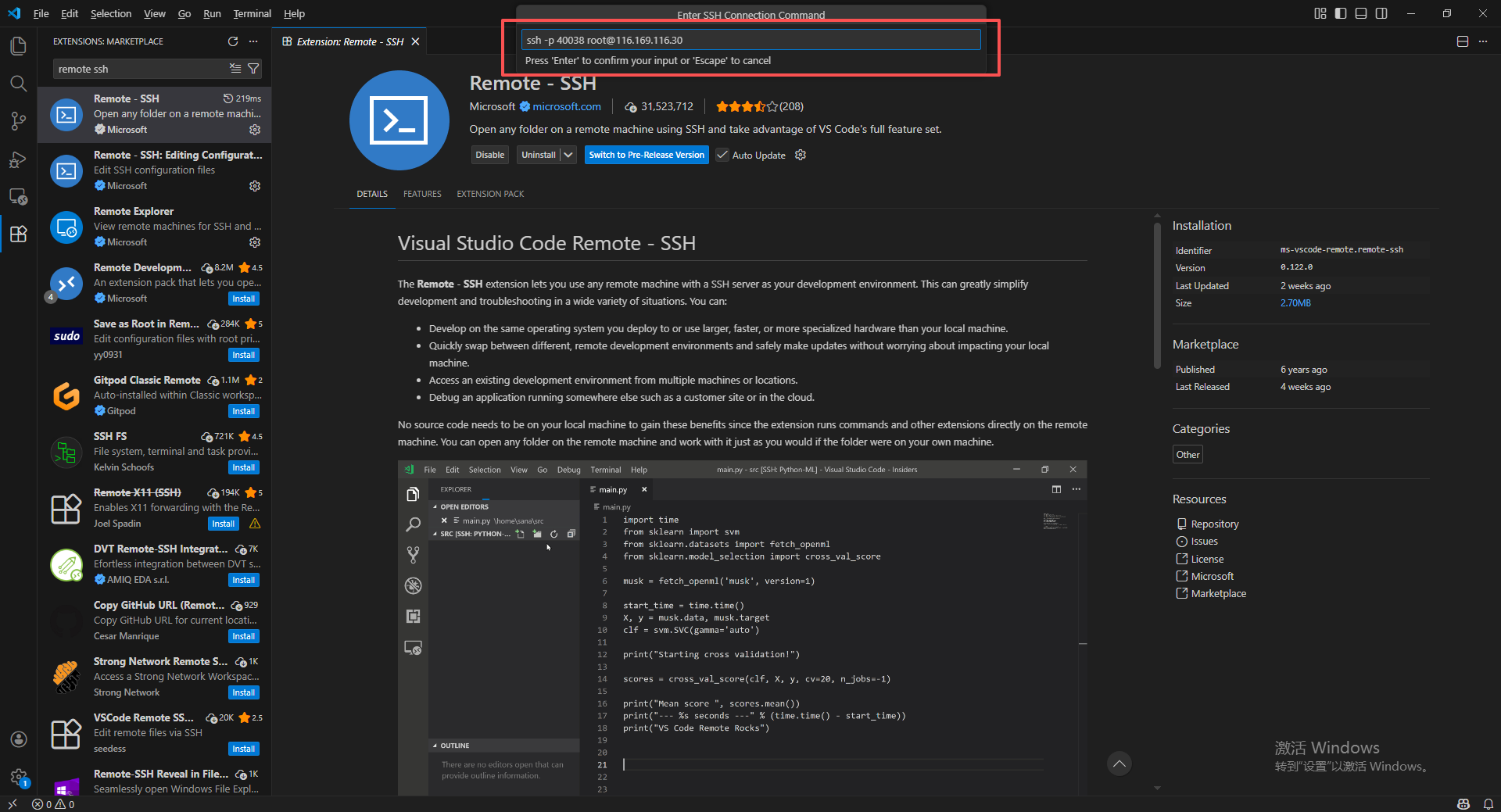Viewport: 1501px width, 812px height.
Task: Select Gitpod Classic Remote in extension list
Action: [155, 395]
